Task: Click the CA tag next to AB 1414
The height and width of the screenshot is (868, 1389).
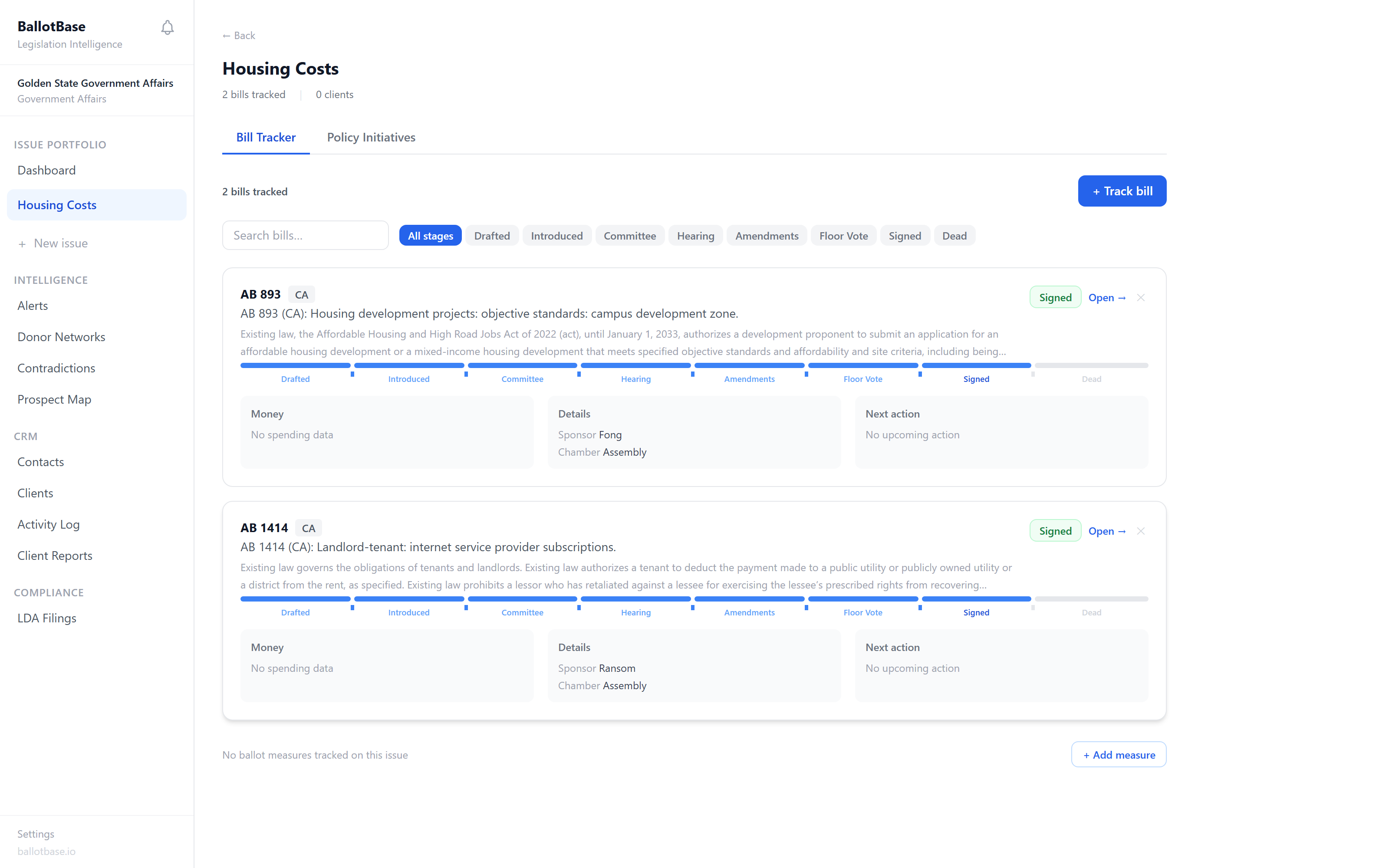Action: point(308,528)
